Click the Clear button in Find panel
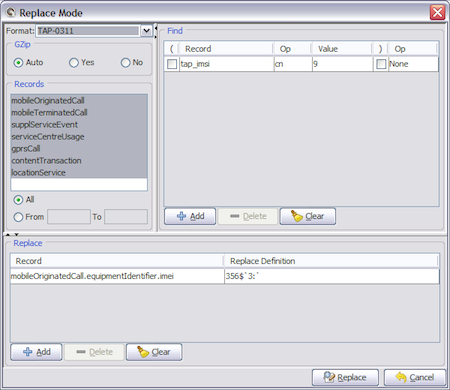Viewport: 450px width, 390px height. point(308,216)
